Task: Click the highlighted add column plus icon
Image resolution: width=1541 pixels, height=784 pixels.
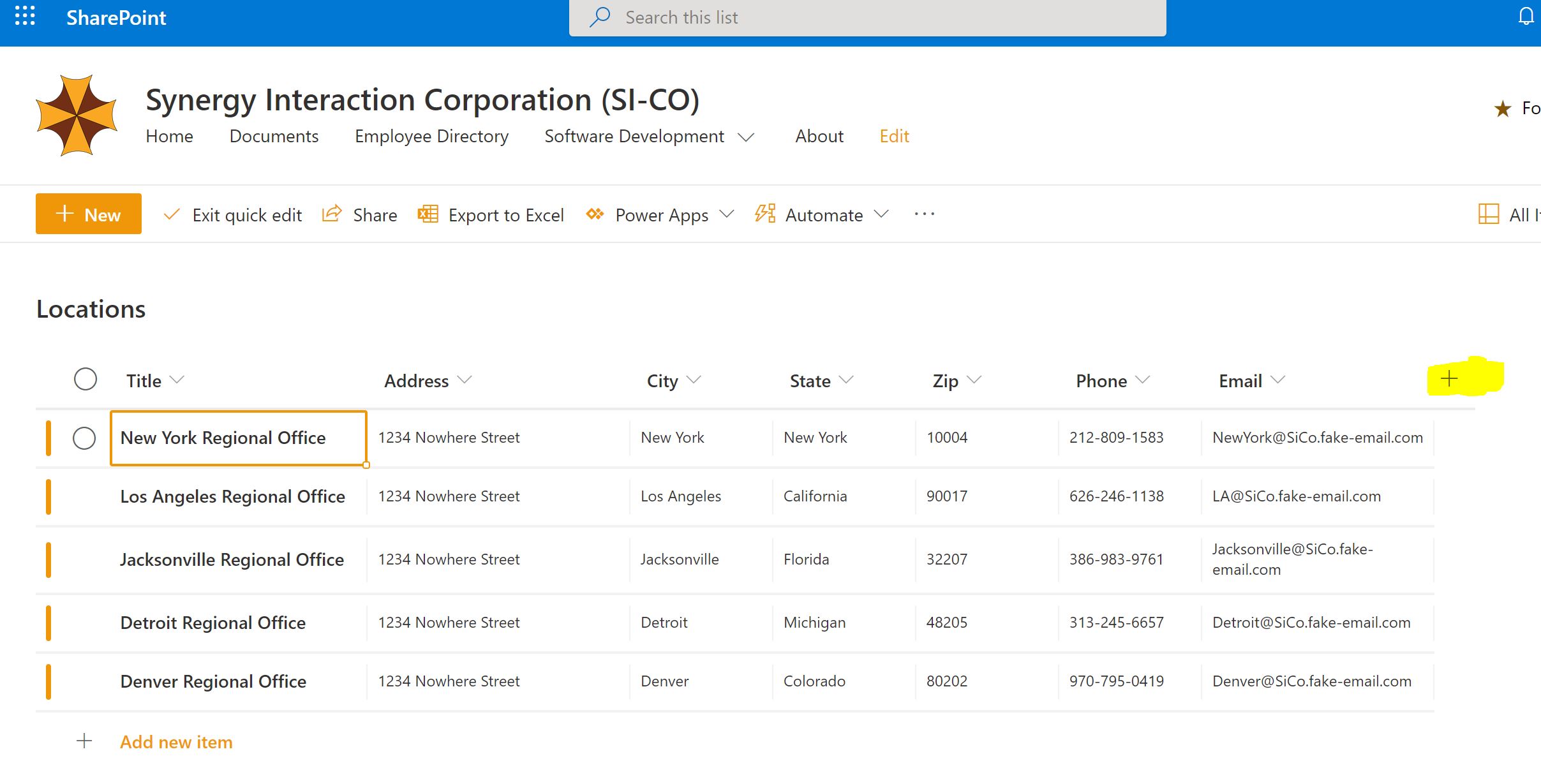Action: pyautogui.click(x=1449, y=378)
